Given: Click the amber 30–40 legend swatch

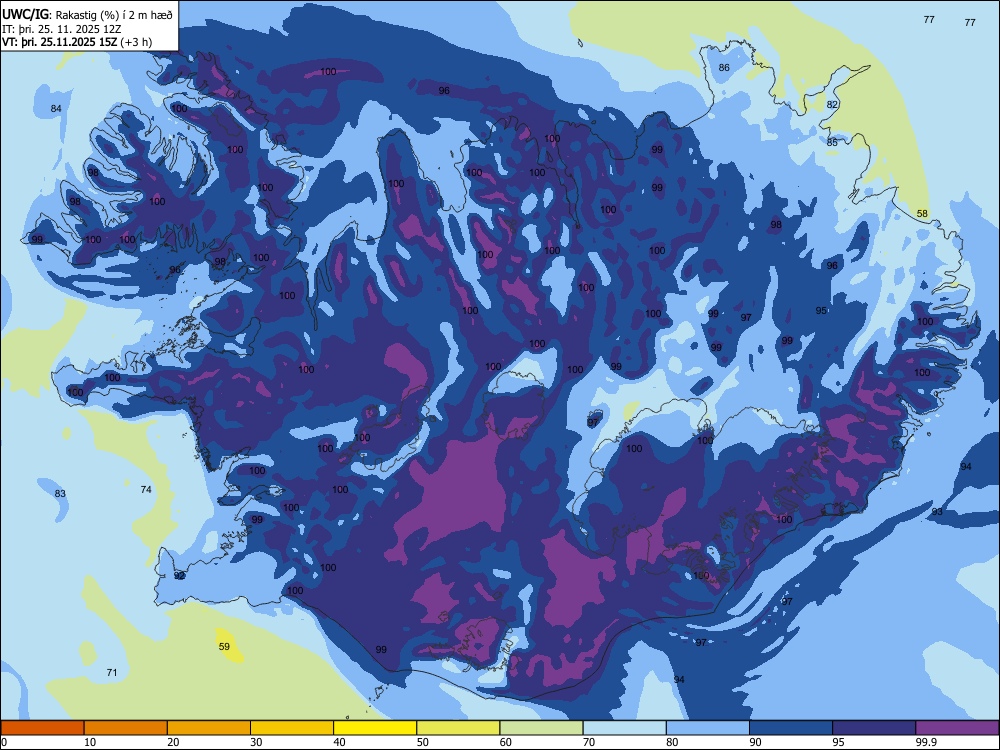Looking at the screenshot, I should pos(292,728).
